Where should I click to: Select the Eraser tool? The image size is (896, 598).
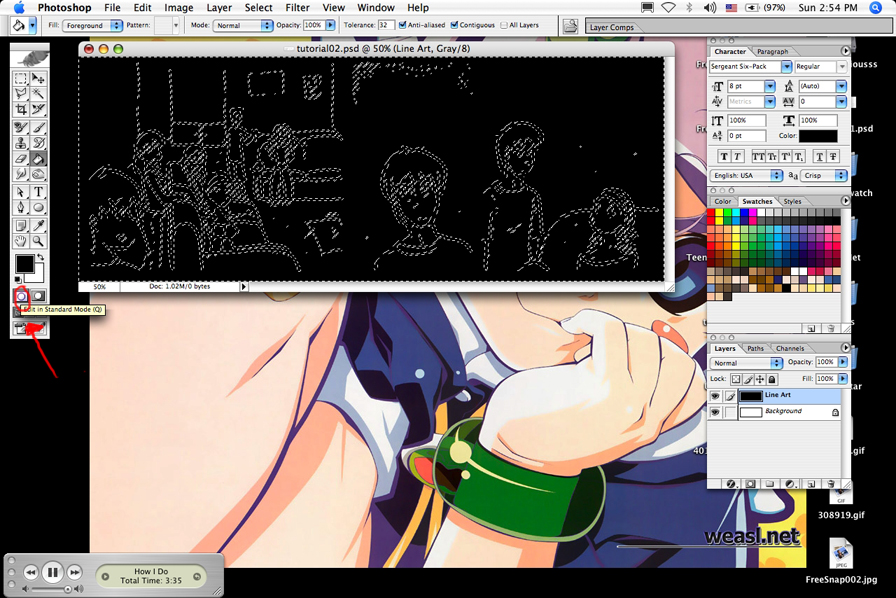pos(21,158)
